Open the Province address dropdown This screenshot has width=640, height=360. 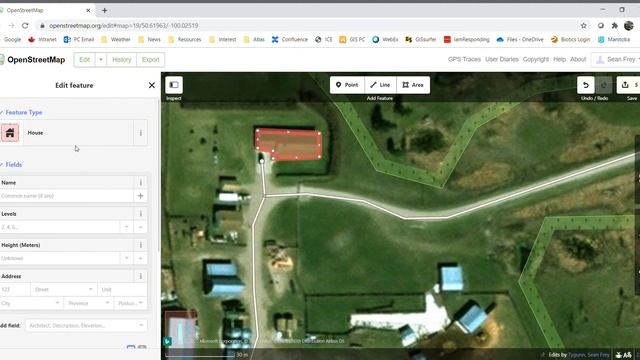click(107, 303)
